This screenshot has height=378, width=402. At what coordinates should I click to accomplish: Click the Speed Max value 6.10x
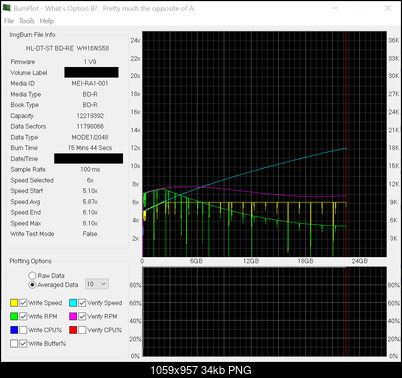click(x=90, y=223)
